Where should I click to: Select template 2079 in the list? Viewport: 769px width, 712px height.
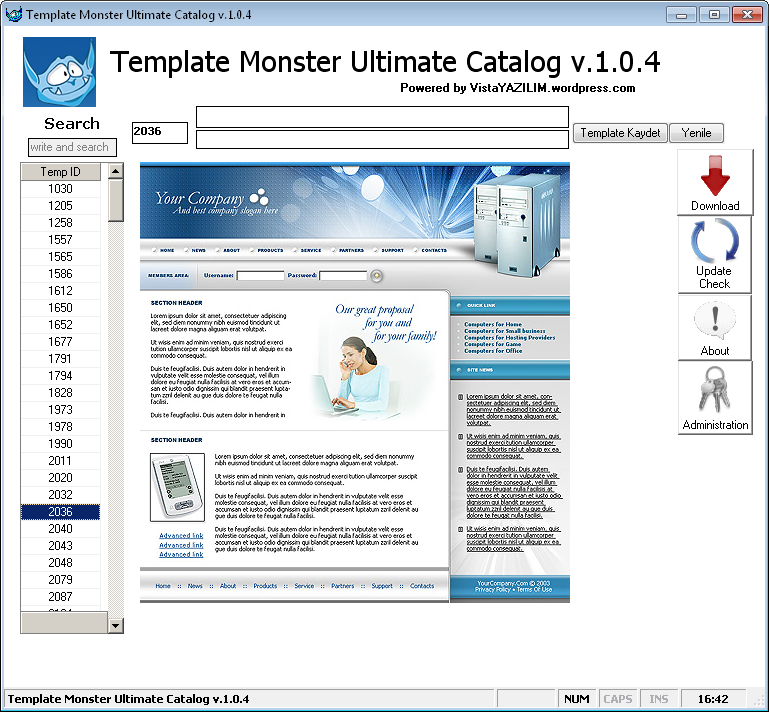pyautogui.click(x=60, y=580)
